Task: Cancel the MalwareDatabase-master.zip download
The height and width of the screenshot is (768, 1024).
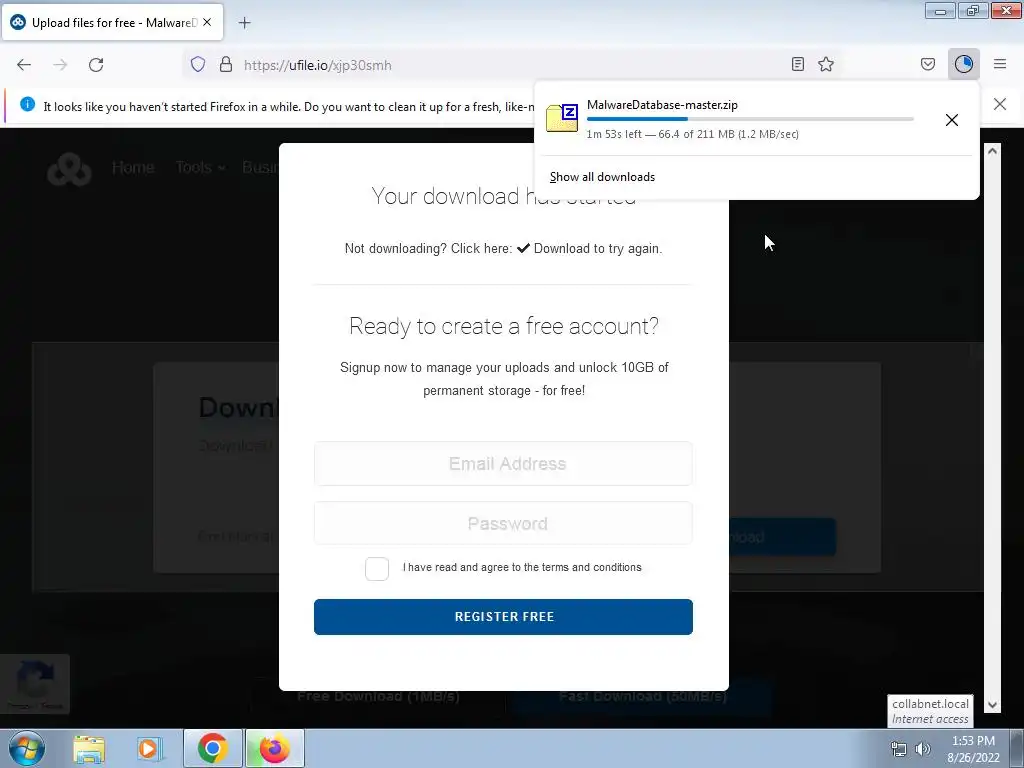Action: (x=952, y=120)
